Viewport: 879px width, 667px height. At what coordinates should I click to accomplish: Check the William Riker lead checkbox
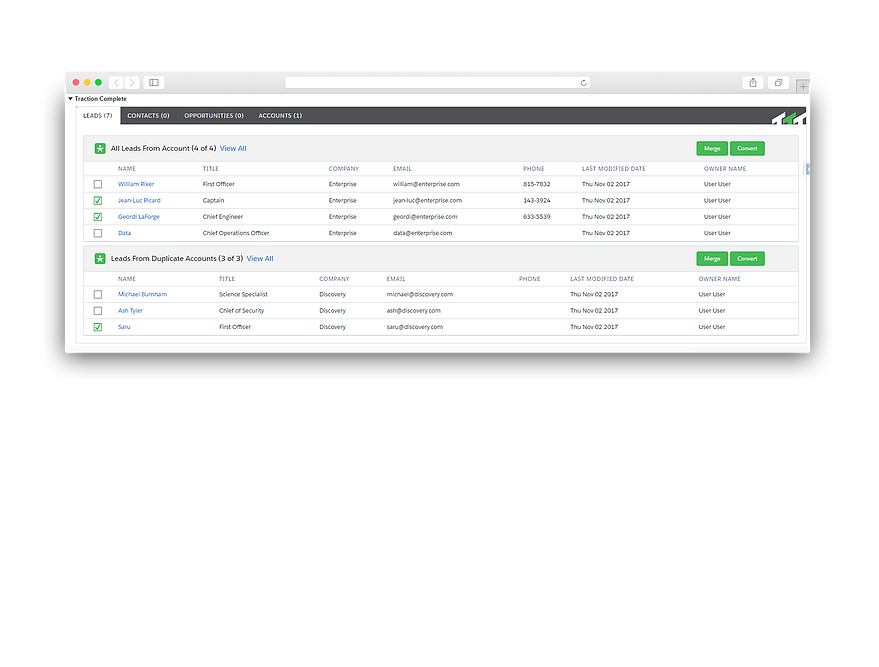98,184
